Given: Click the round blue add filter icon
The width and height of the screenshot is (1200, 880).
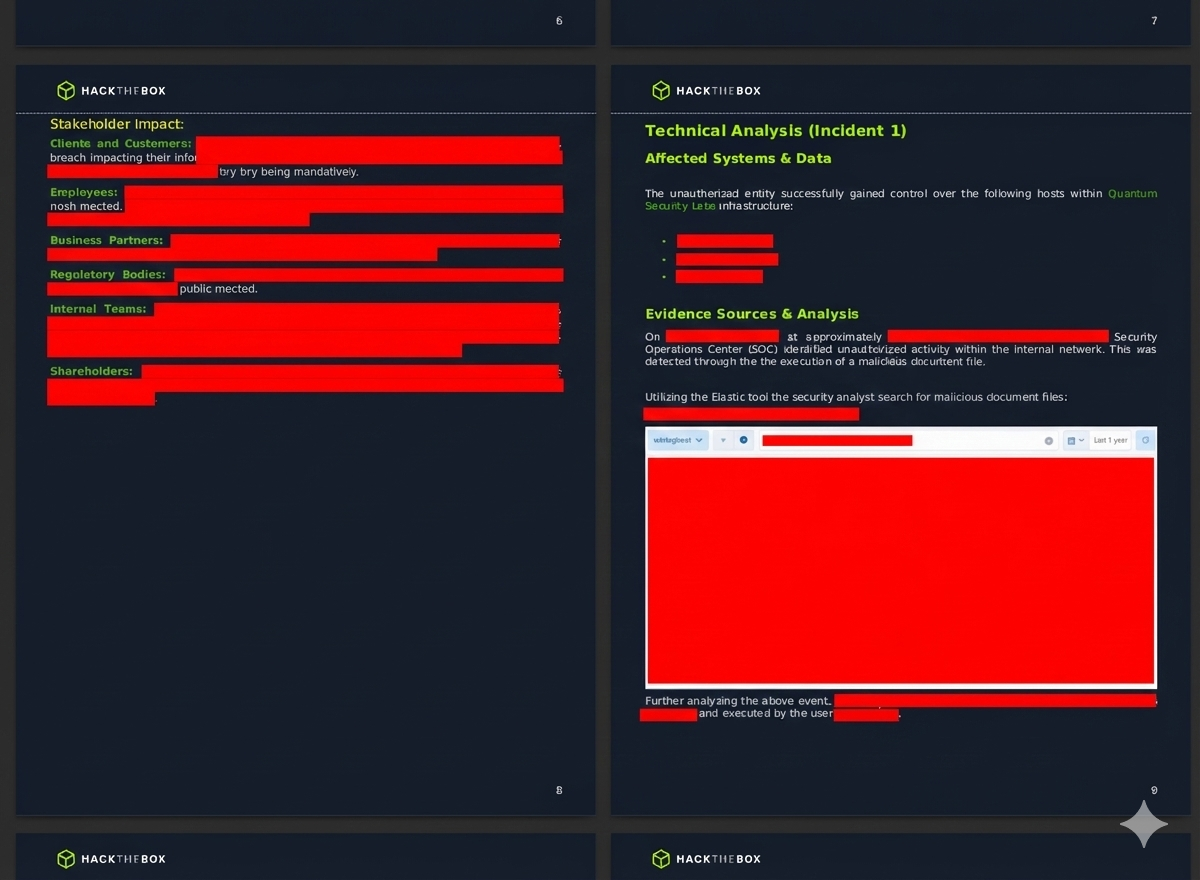Looking at the screenshot, I should pos(743,440).
